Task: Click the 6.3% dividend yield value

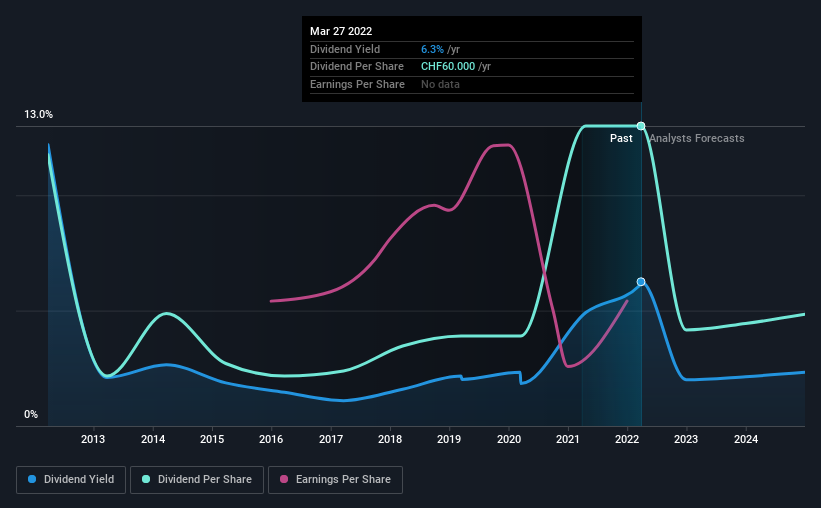Action: 432,49
